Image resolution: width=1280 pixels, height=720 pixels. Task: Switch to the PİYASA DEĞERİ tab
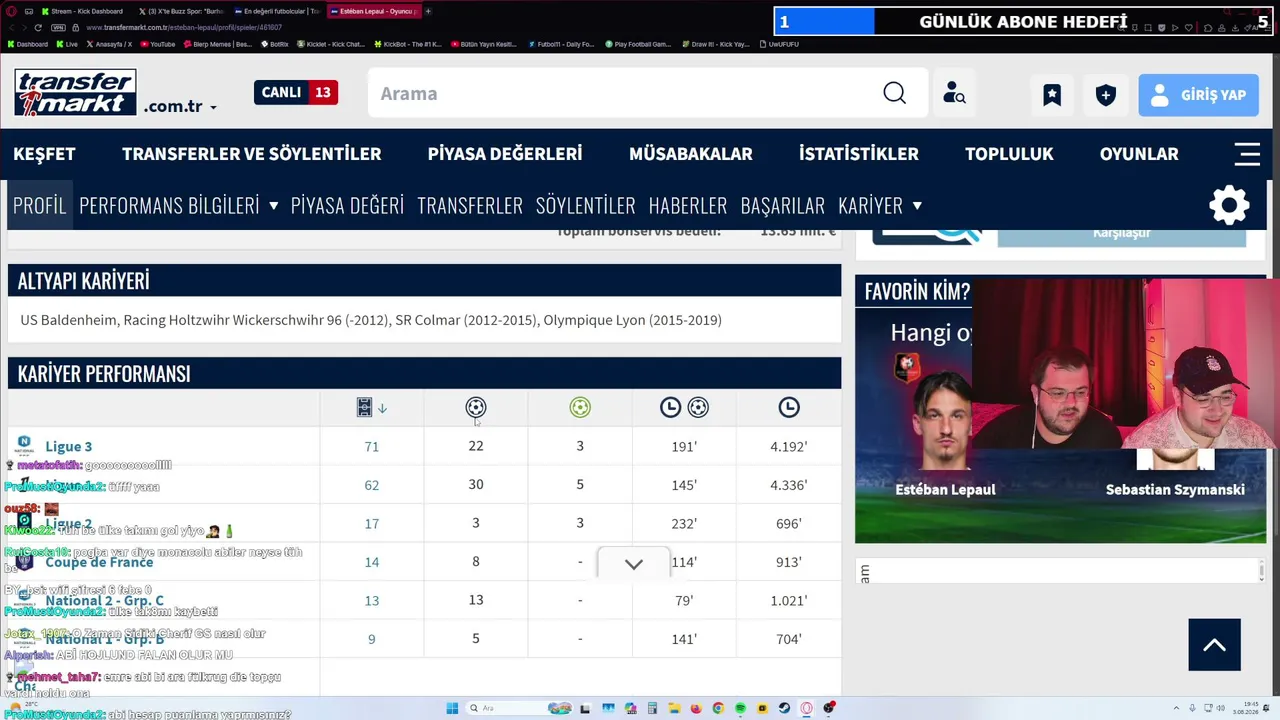coord(347,205)
